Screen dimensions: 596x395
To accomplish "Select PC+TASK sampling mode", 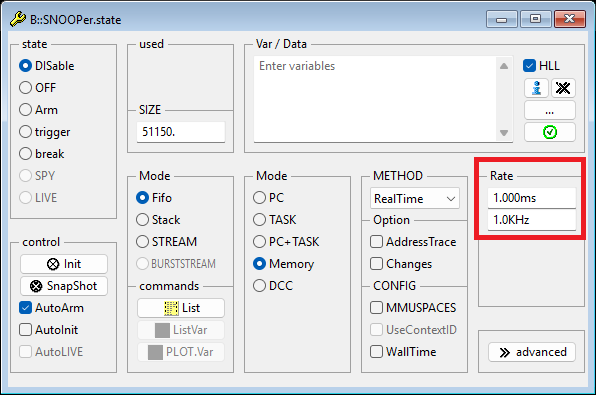I will pos(286,242).
